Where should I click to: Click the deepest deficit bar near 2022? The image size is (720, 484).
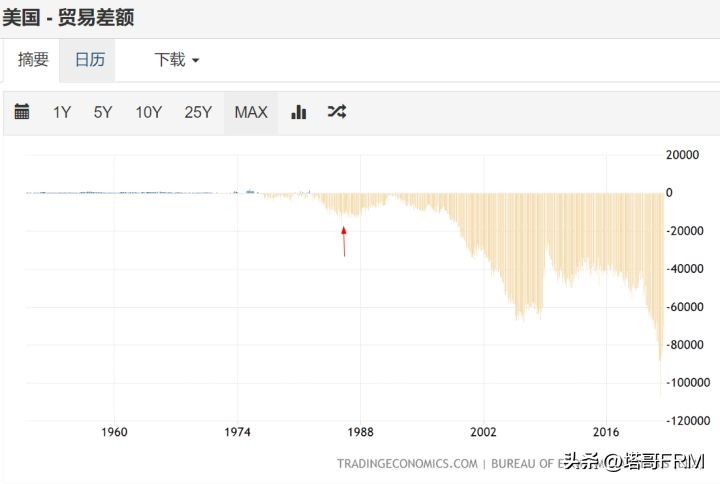pos(661,294)
